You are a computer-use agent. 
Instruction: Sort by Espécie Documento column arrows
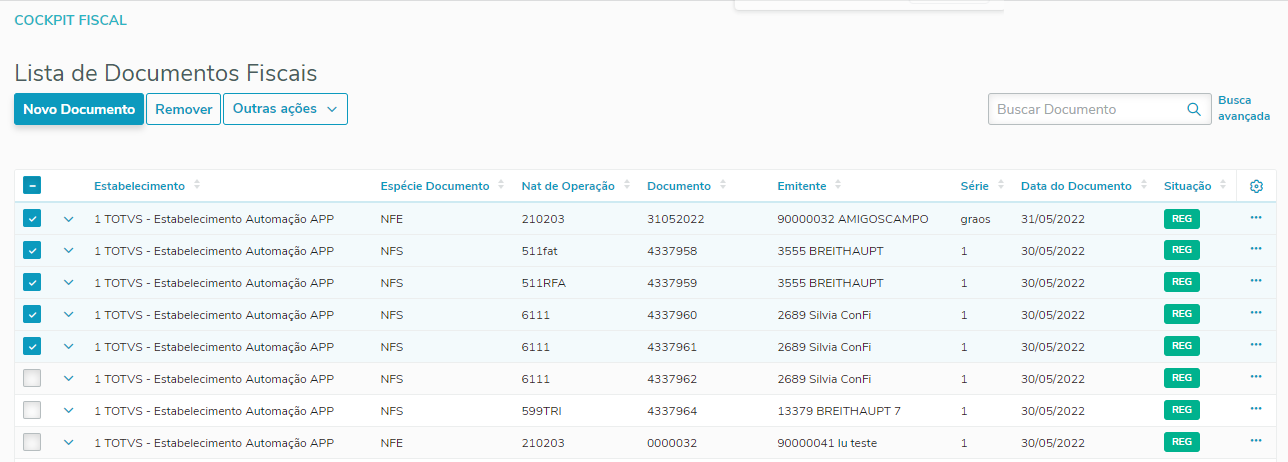pyautogui.click(x=501, y=186)
